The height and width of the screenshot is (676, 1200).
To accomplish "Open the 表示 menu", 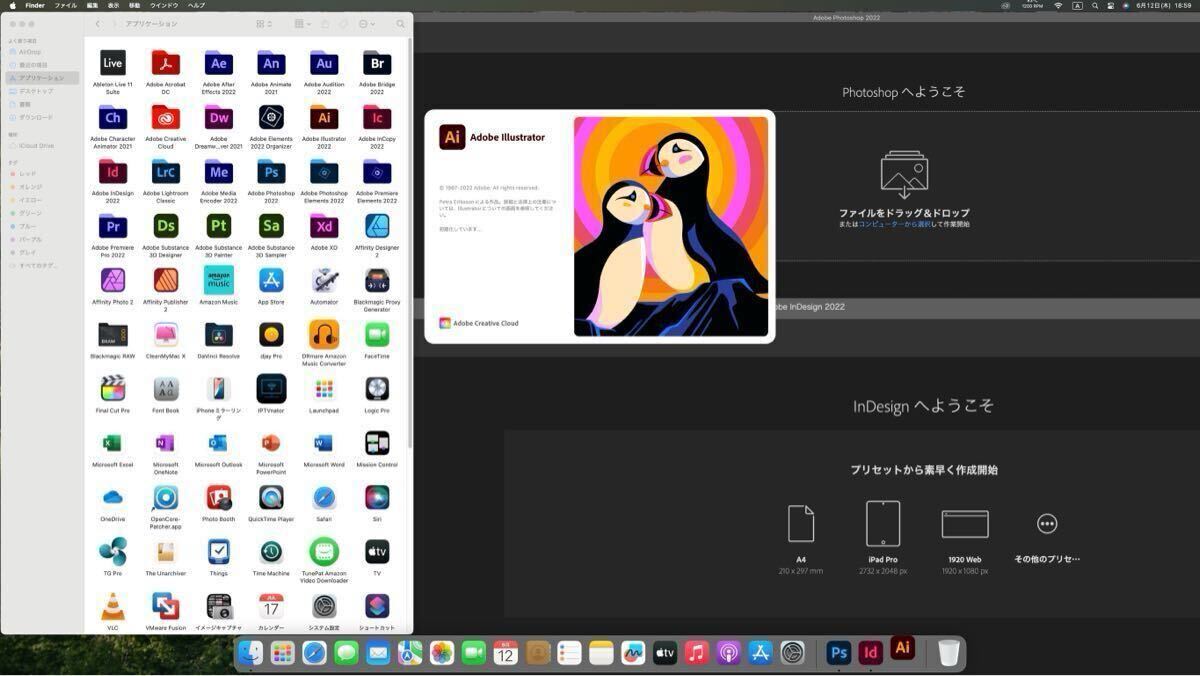I will [x=113, y=5].
